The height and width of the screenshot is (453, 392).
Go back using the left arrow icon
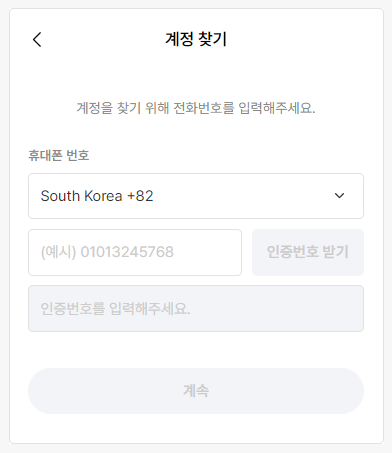37,39
